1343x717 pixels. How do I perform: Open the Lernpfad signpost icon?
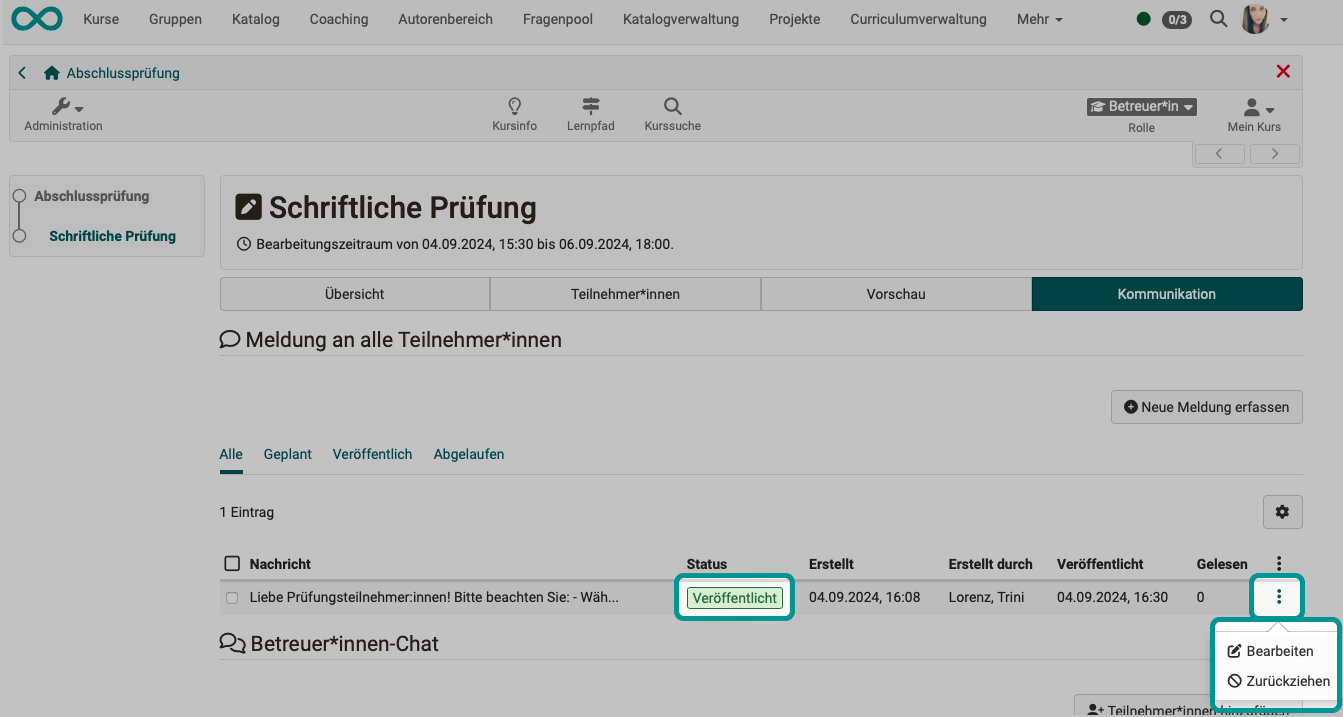tap(591, 106)
